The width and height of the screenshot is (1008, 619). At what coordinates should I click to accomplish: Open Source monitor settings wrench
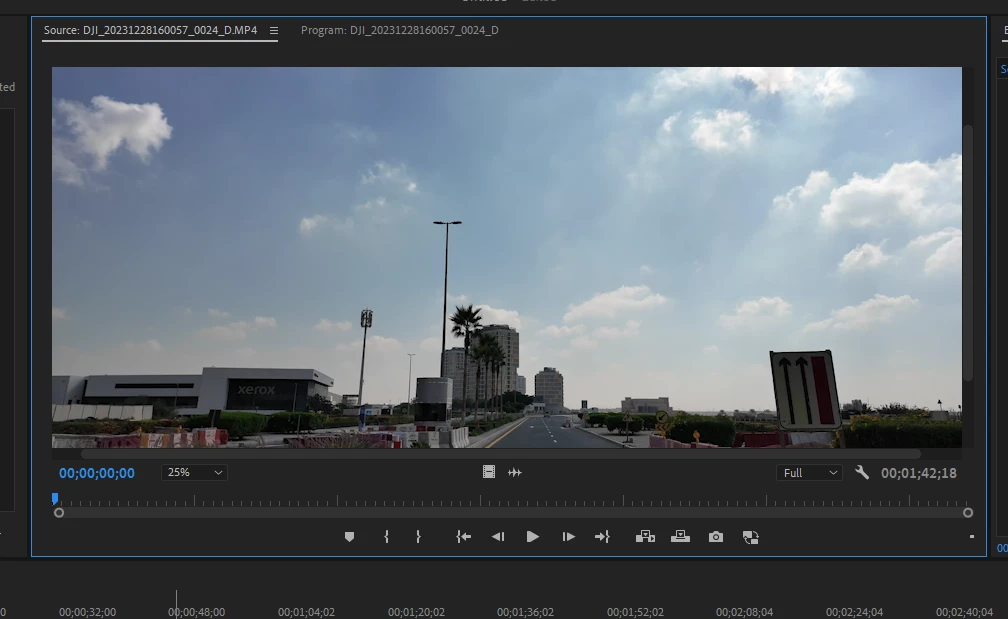[x=862, y=472]
